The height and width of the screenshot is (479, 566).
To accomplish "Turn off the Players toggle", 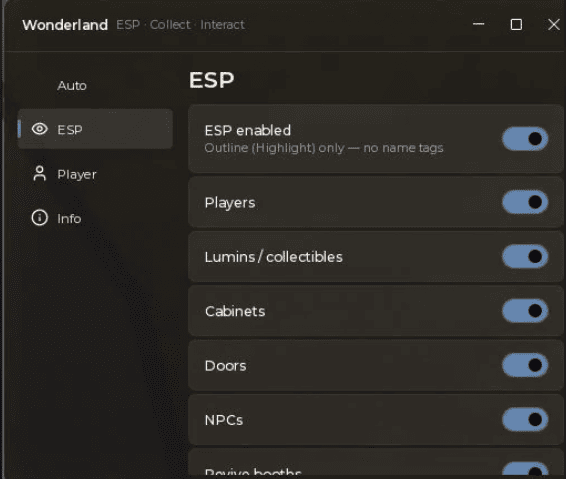I will (525, 202).
